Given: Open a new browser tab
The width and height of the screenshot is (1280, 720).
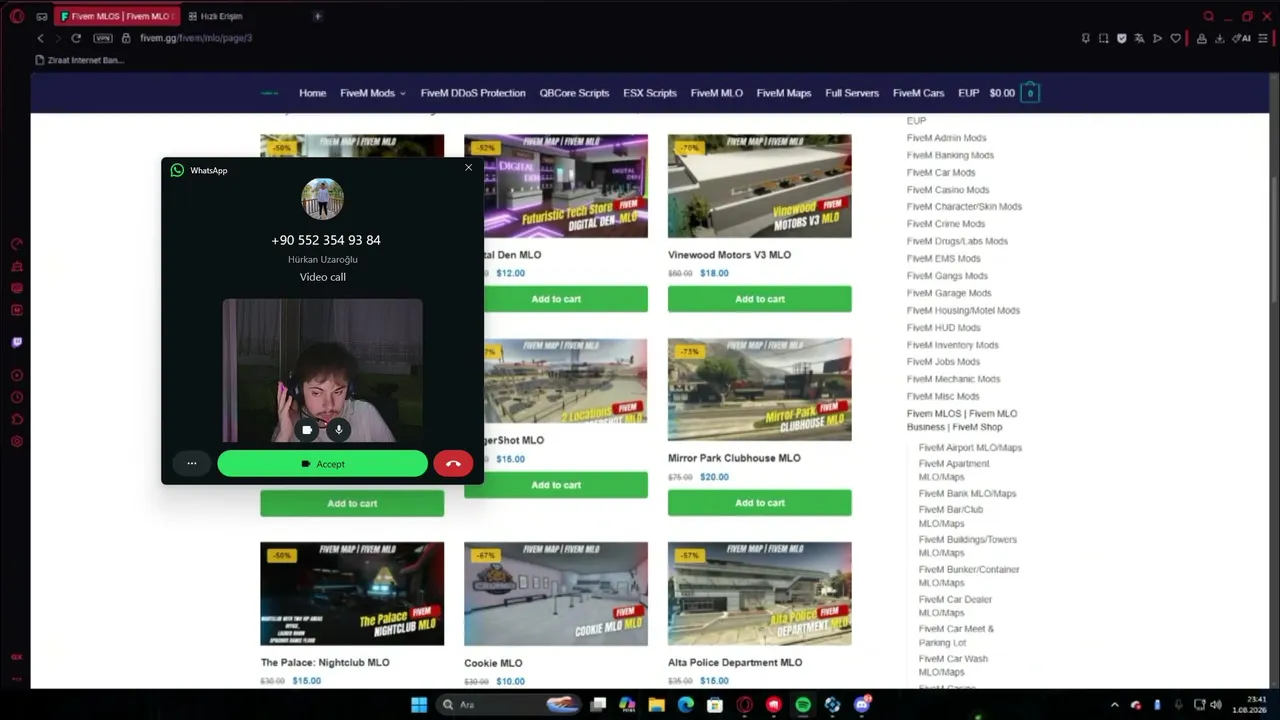Looking at the screenshot, I should [x=317, y=16].
